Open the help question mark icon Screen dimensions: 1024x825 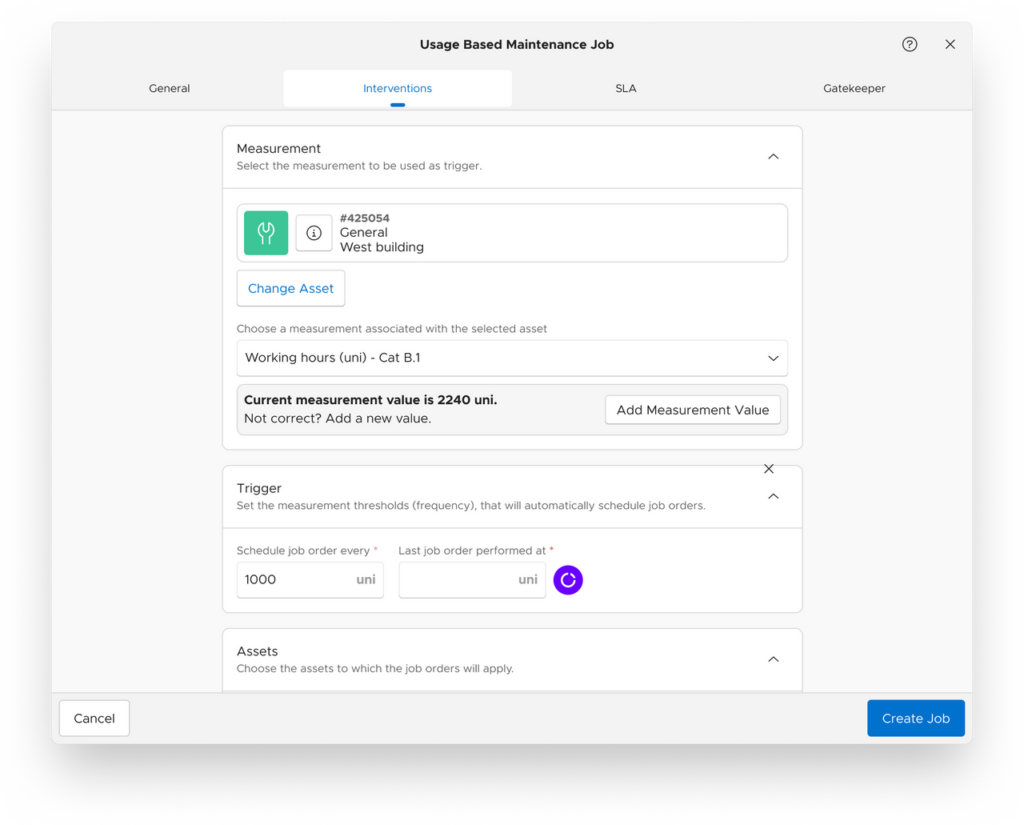click(909, 44)
